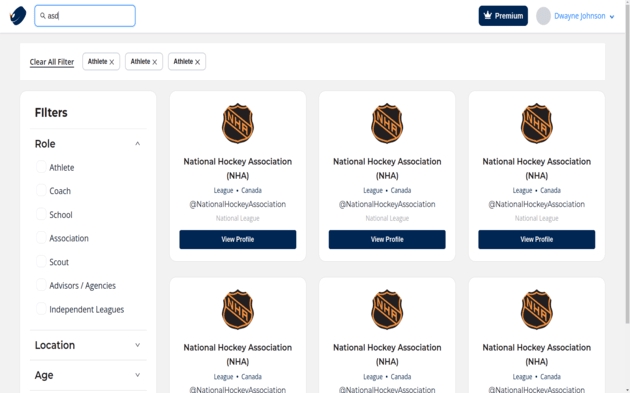The height and width of the screenshot is (393, 630).
Task: Open the Dwayne Johnson user menu arrow
Action: [612, 17]
